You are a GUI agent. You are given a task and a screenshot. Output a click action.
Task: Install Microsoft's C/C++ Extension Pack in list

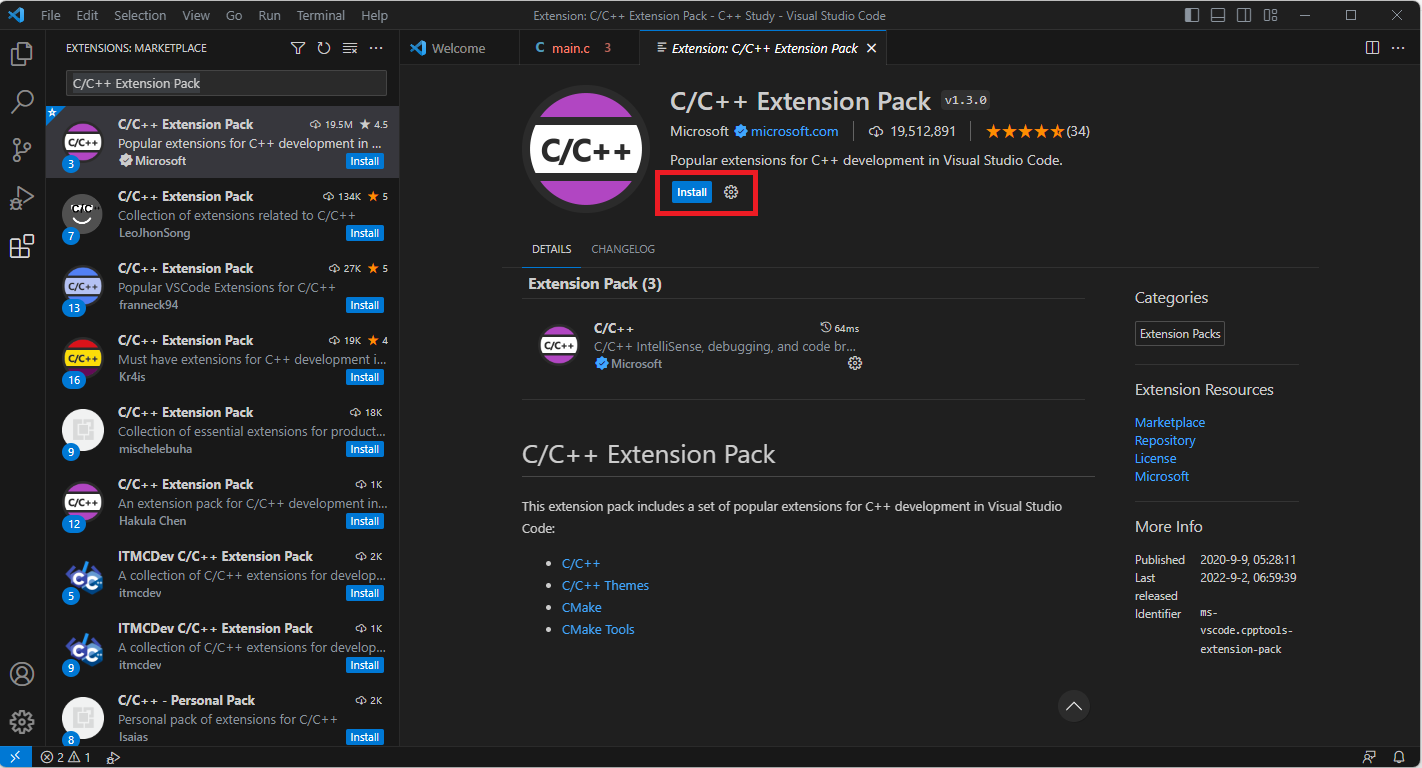coord(364,161)
